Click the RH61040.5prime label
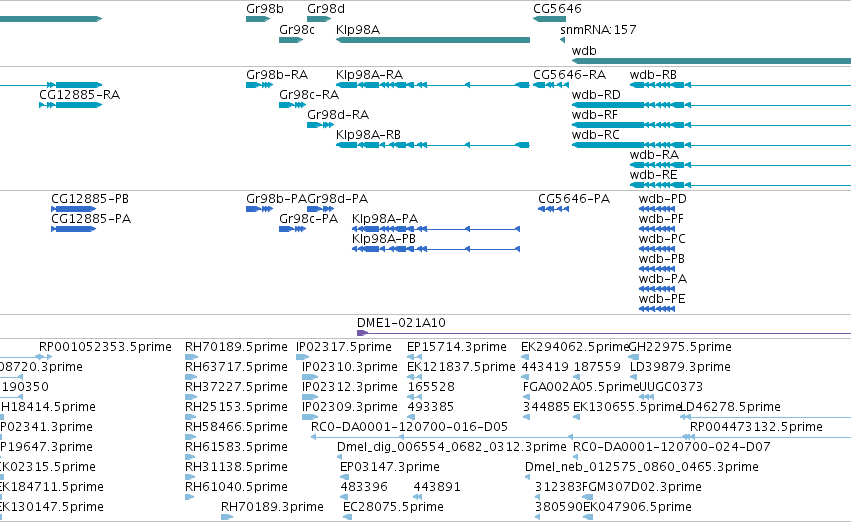 point(236,487)
